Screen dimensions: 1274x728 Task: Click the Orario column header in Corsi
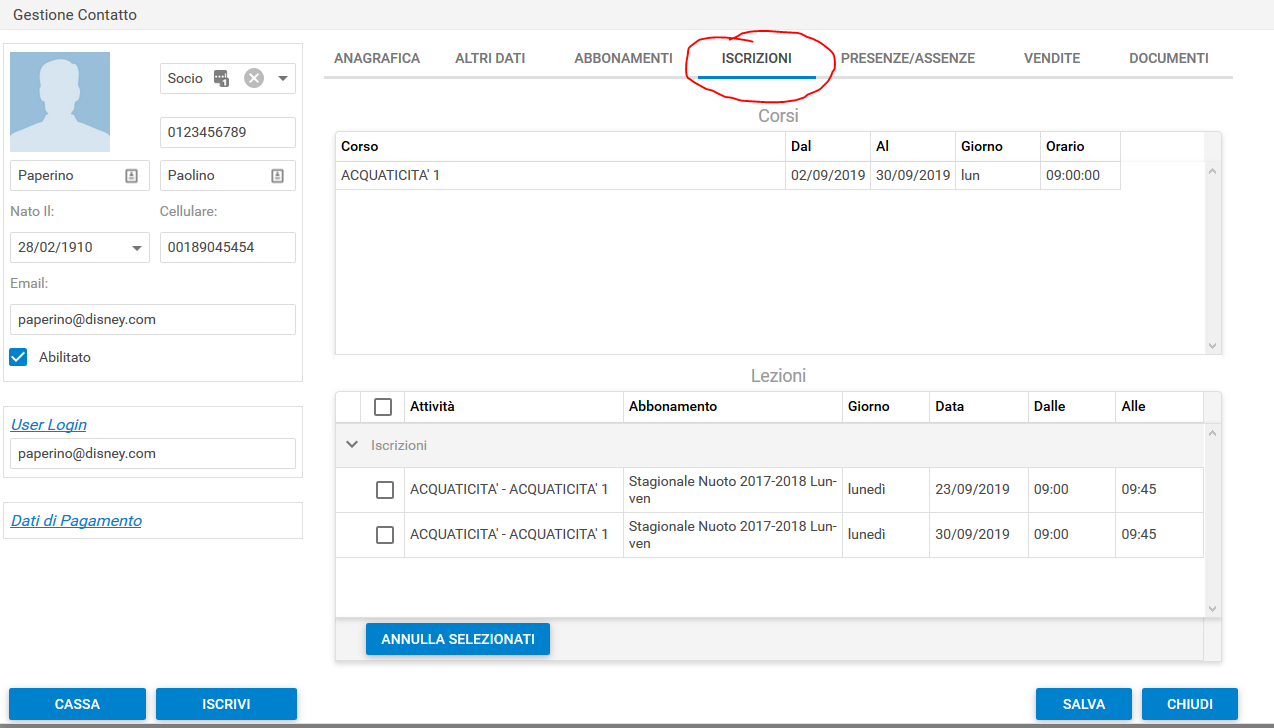(x=1080, y=146)
